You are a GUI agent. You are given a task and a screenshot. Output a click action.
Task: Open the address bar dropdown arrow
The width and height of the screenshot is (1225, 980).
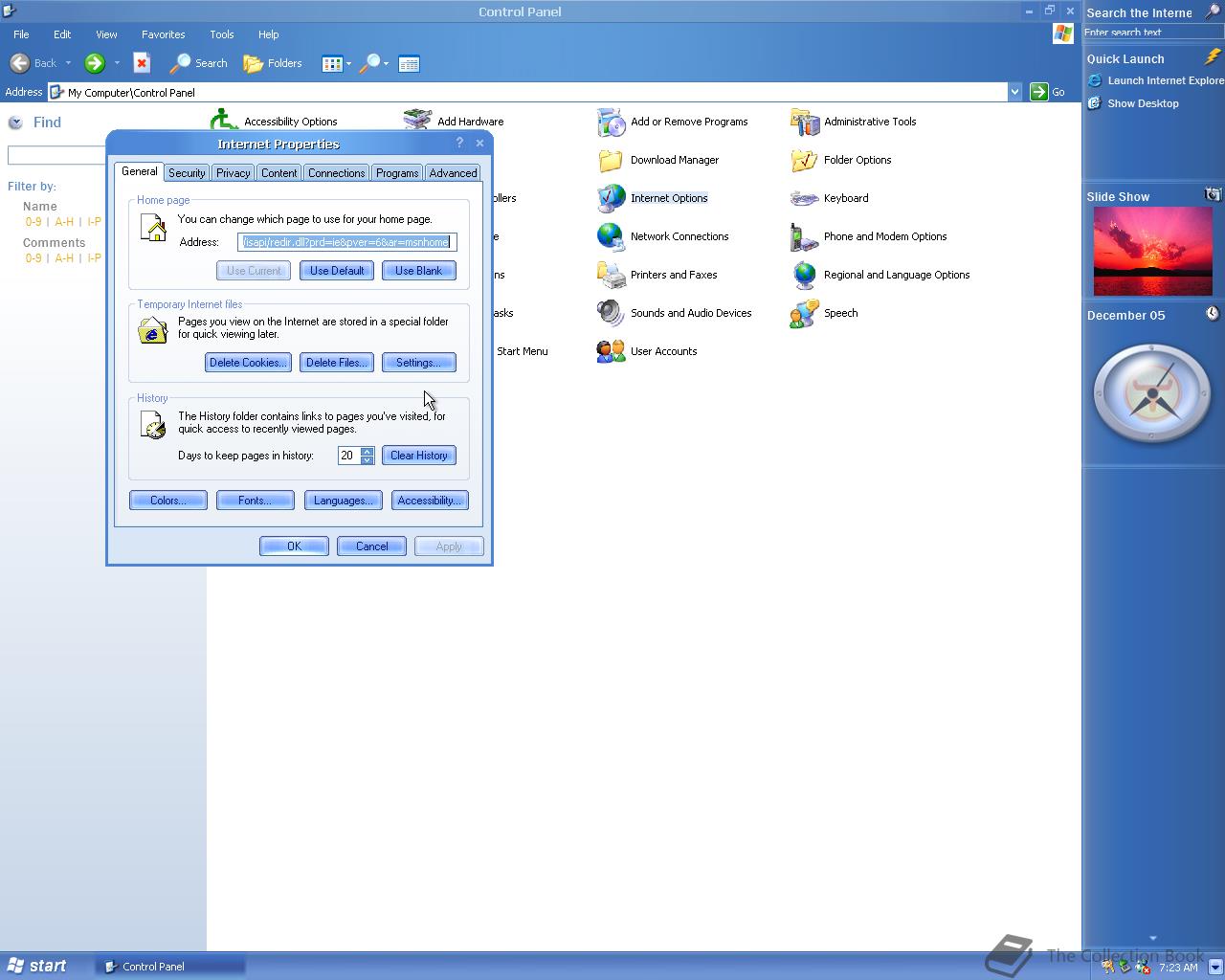point(1014,92)
